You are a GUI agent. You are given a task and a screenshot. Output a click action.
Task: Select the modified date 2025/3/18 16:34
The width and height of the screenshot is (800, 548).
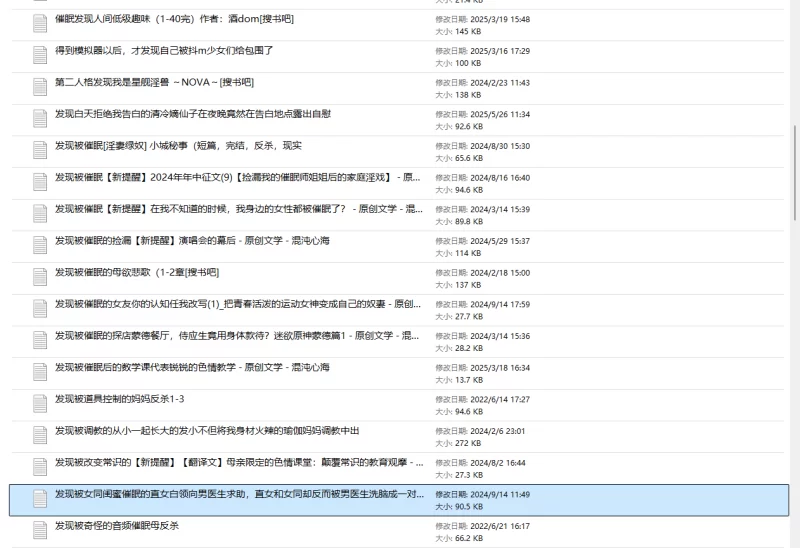click(483, 367)
